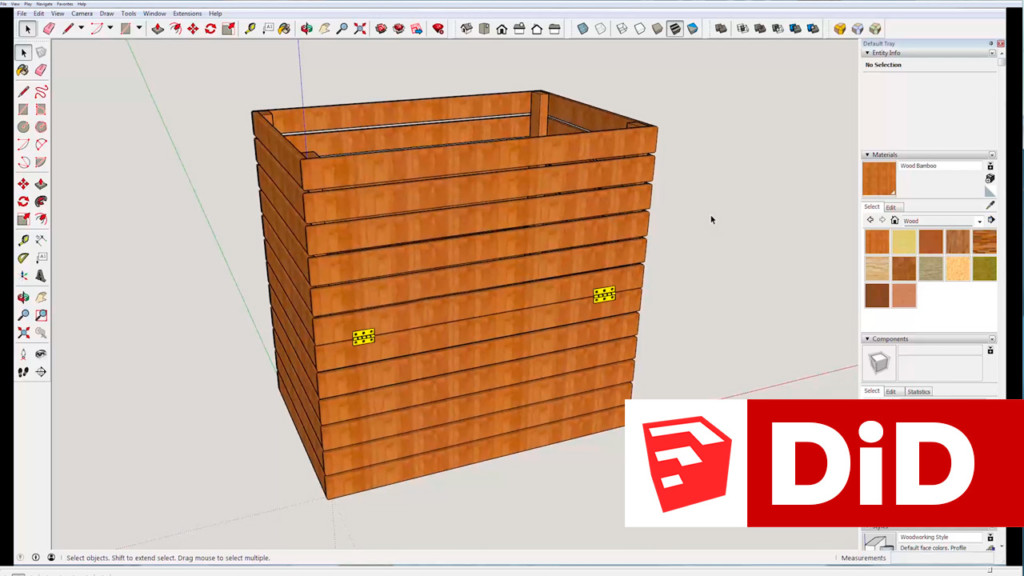This screenshot has height=576, width=1024.
Task: Go to home In Model materials
Action: (x=895, y=220)
